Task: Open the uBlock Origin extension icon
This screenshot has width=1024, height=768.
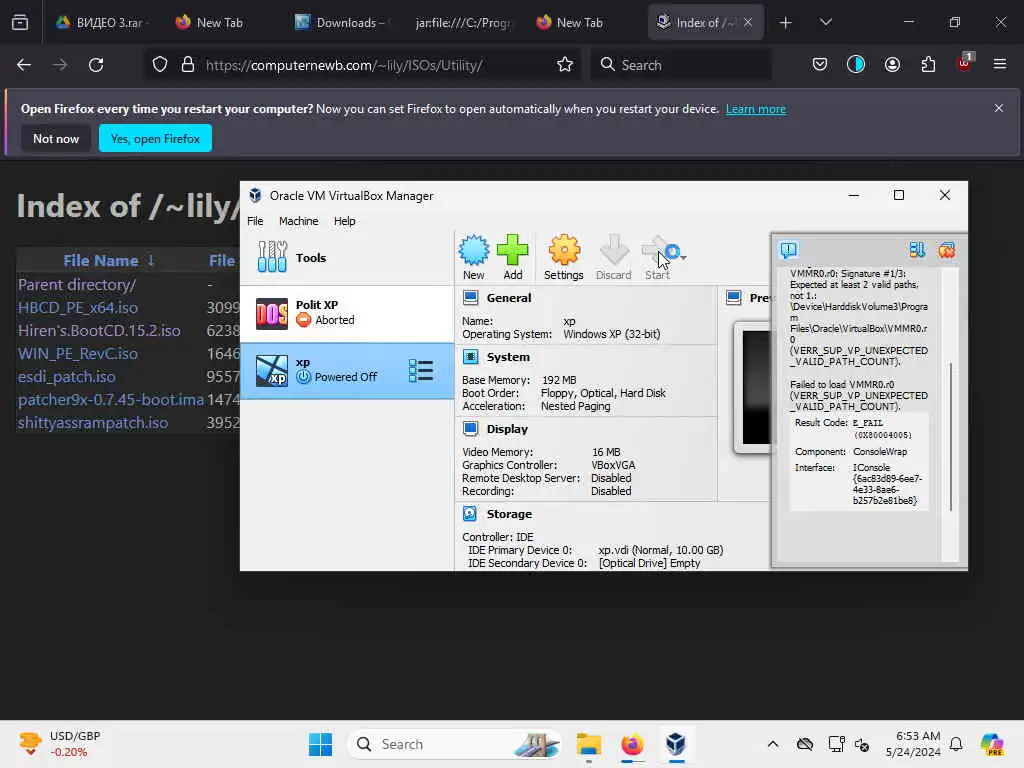Action: click(x=964, y=63)
